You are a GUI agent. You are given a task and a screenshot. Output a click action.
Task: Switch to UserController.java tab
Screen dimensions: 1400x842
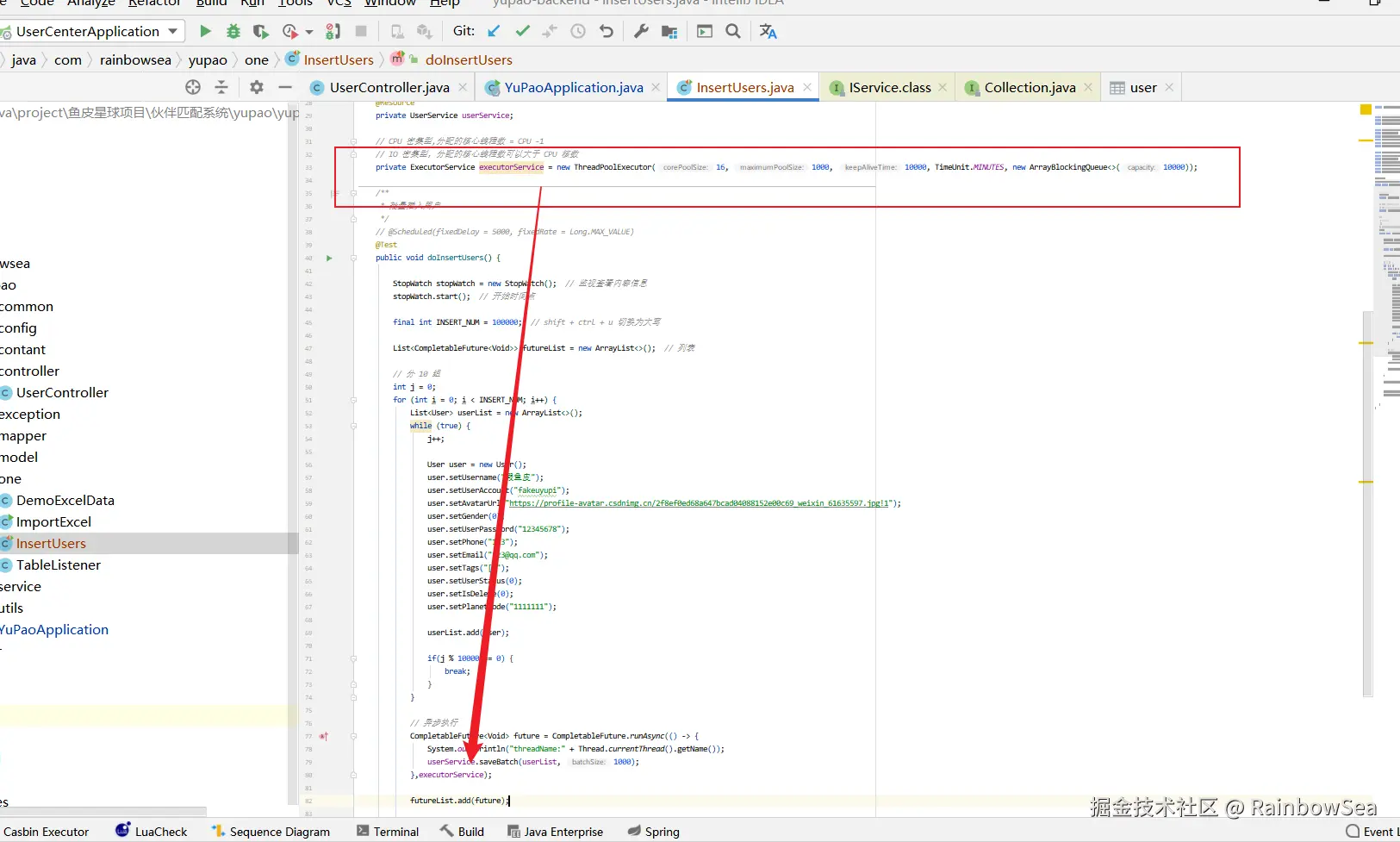click(x=389, y=87)
